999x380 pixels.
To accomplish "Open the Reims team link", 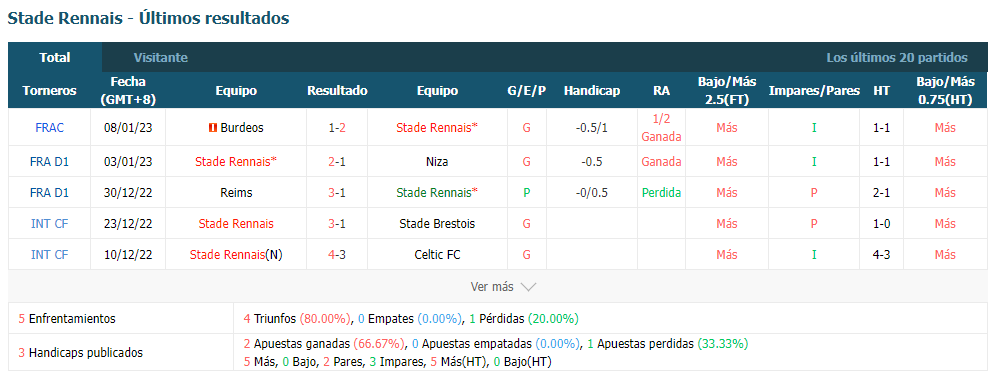I will (x=236, y=193).
